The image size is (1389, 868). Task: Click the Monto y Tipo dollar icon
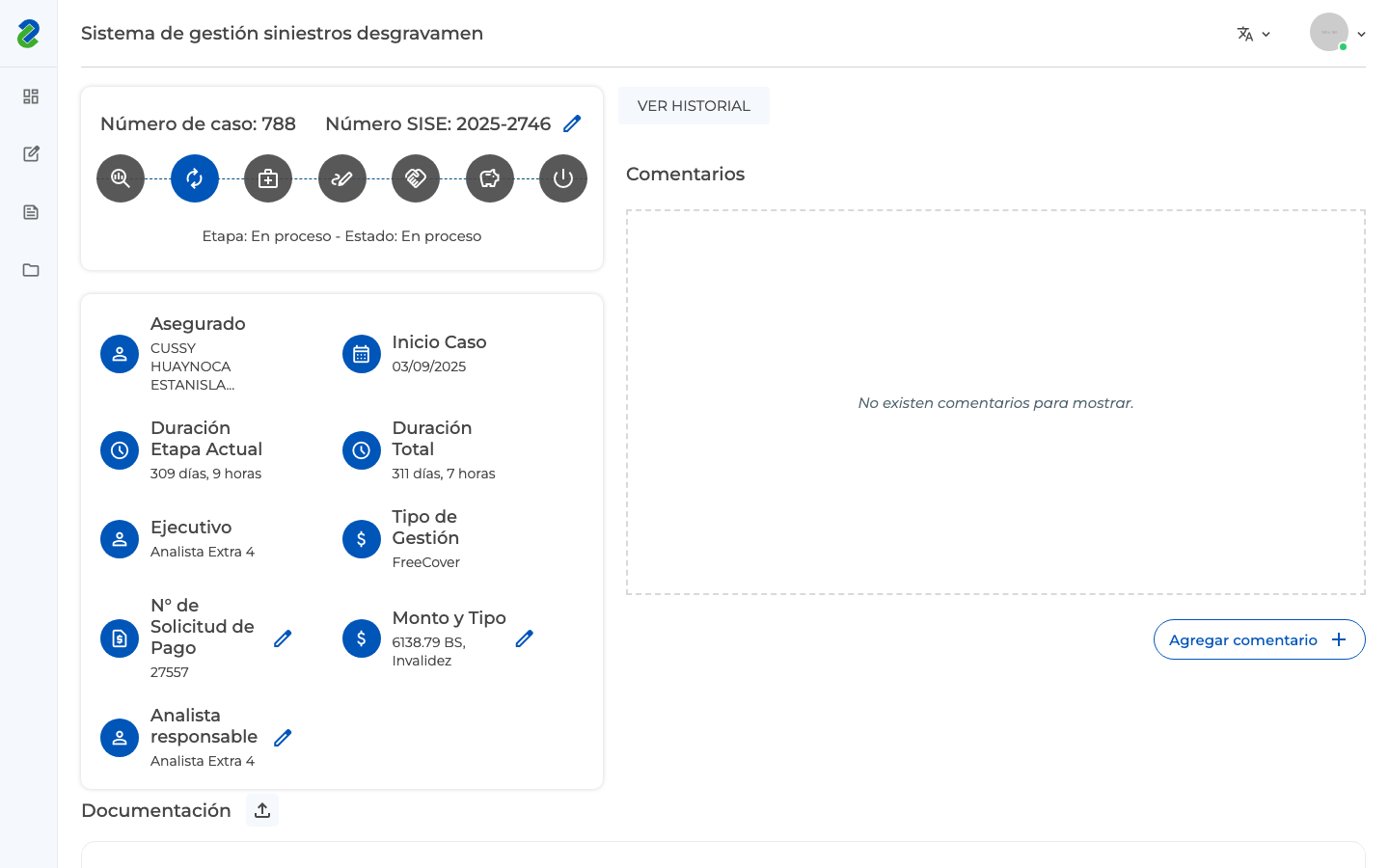[362, 638]
